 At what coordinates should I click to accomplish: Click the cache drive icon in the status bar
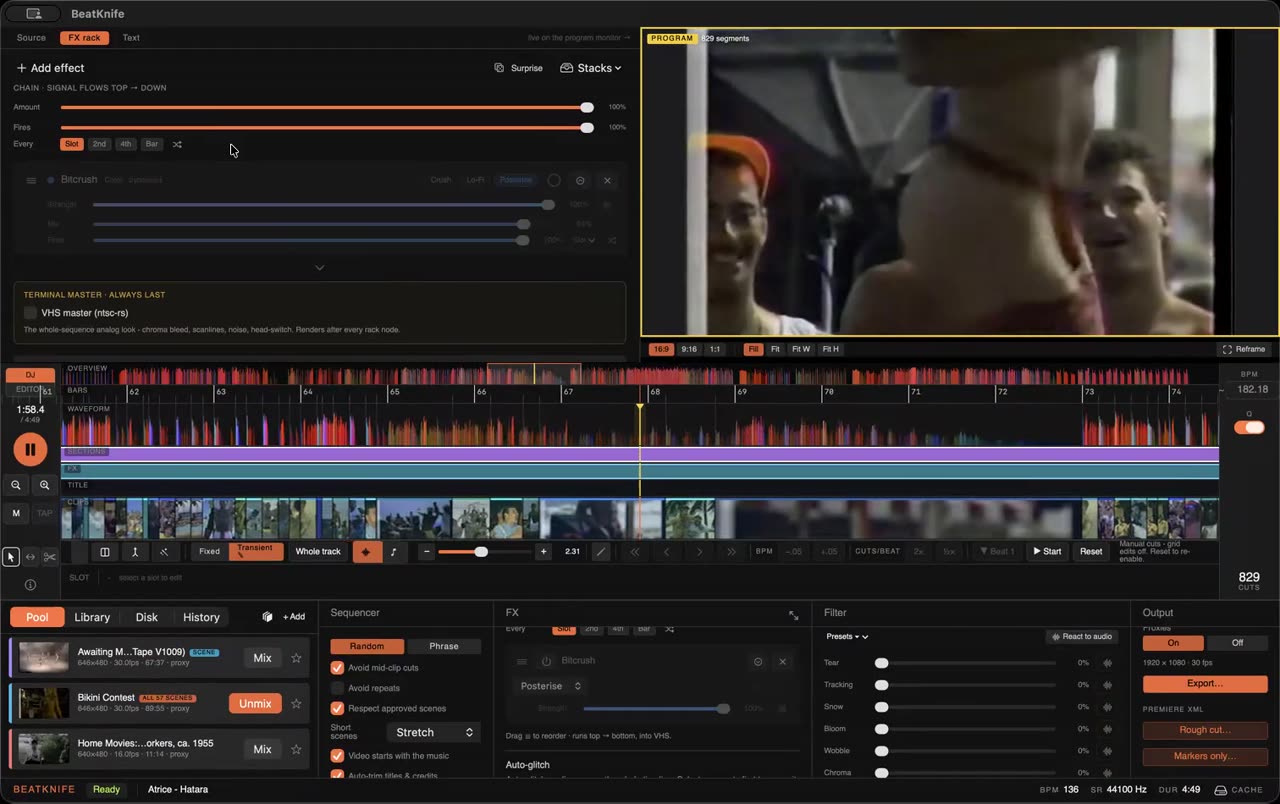(x=1219, y=790)
